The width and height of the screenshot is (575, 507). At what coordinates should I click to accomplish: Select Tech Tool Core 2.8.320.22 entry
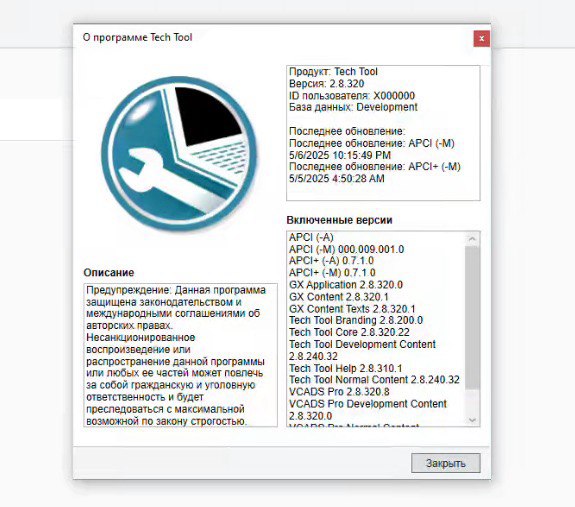pos(349,332)
